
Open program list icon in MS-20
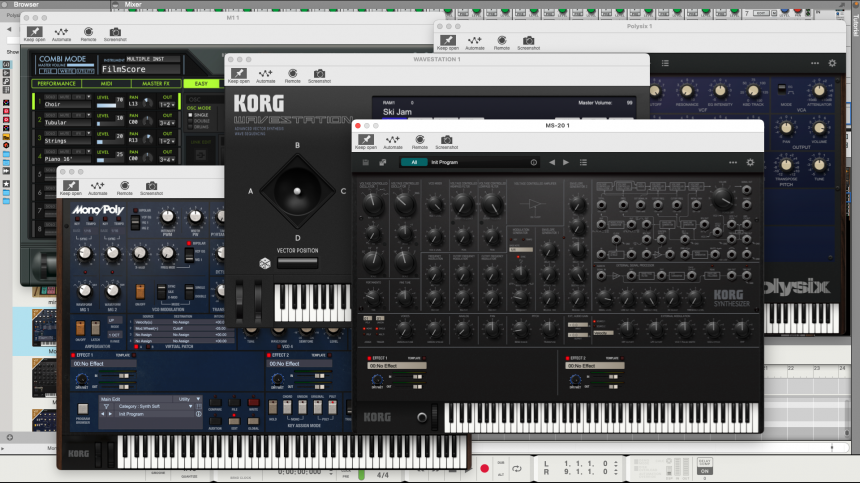(583, 162)
